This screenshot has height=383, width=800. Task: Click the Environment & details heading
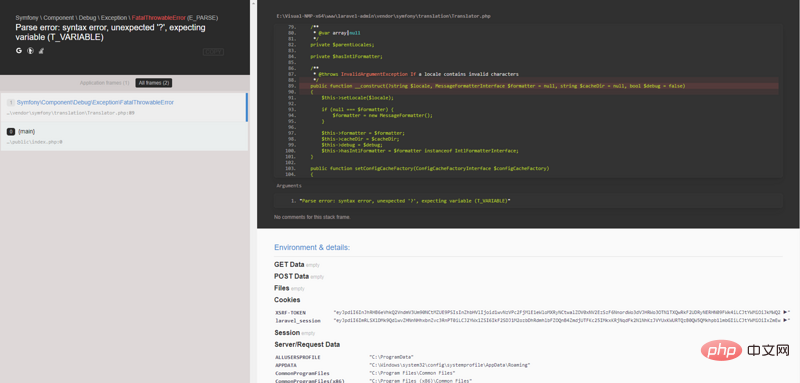click(312, 247)
